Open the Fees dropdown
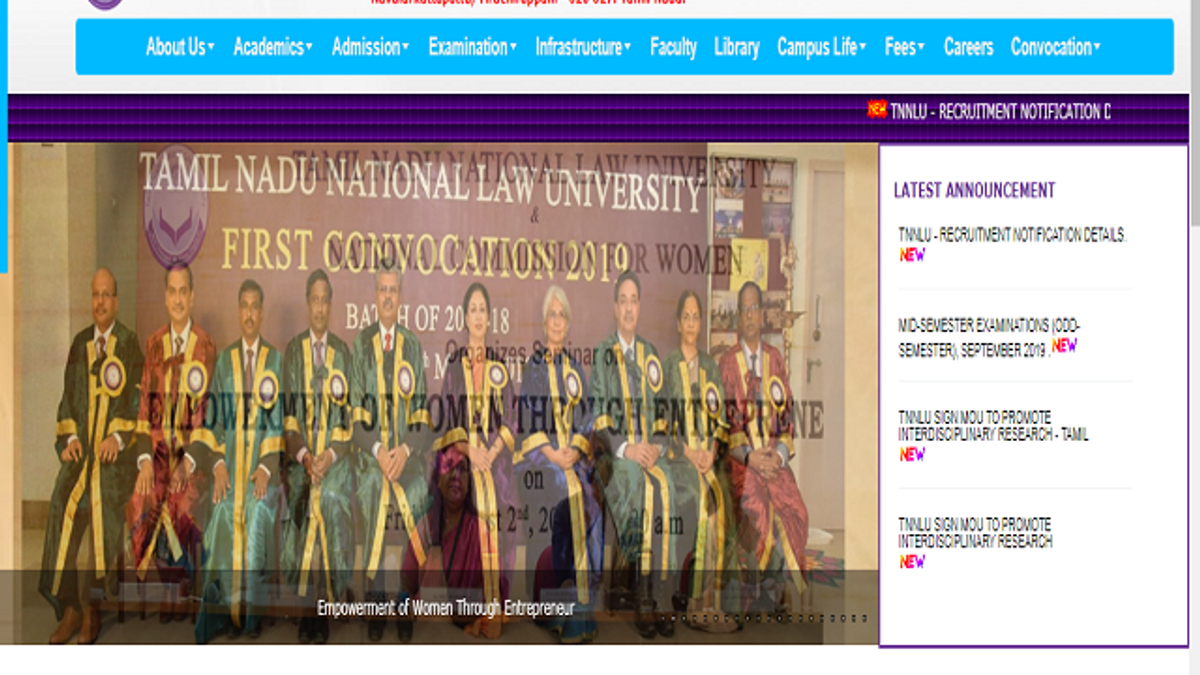 pyautogui.click(x=905, y=47)
